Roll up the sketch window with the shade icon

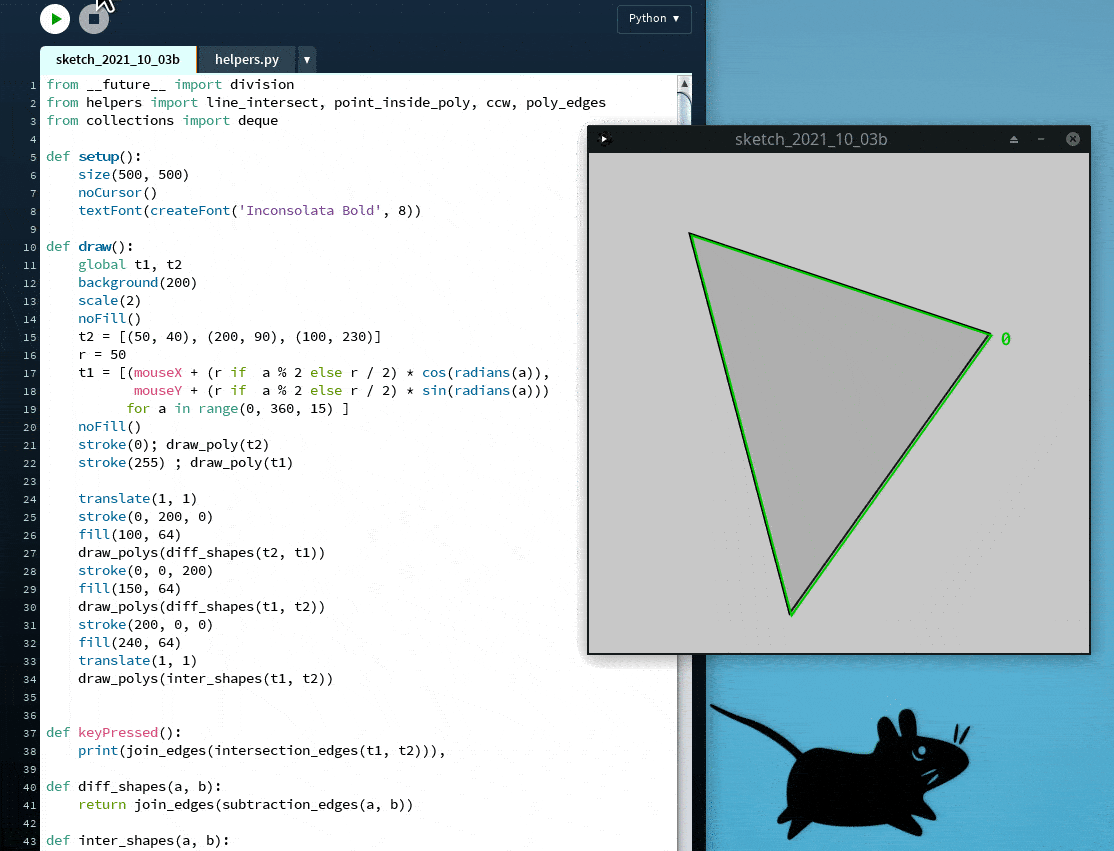coord(1013,139)
